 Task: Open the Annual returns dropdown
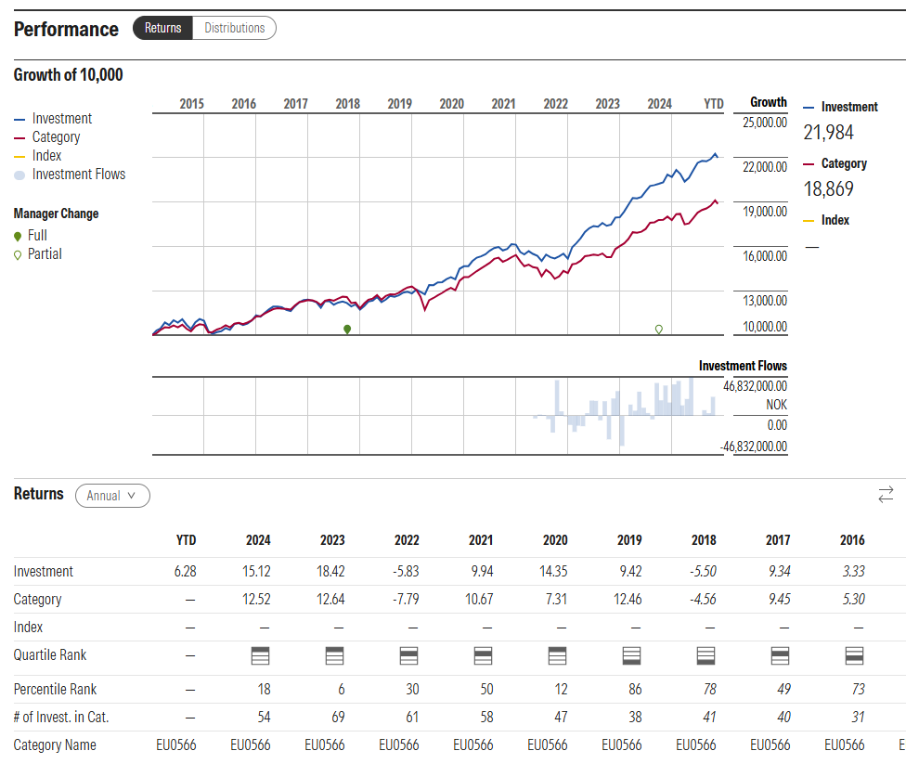(112, 495)
